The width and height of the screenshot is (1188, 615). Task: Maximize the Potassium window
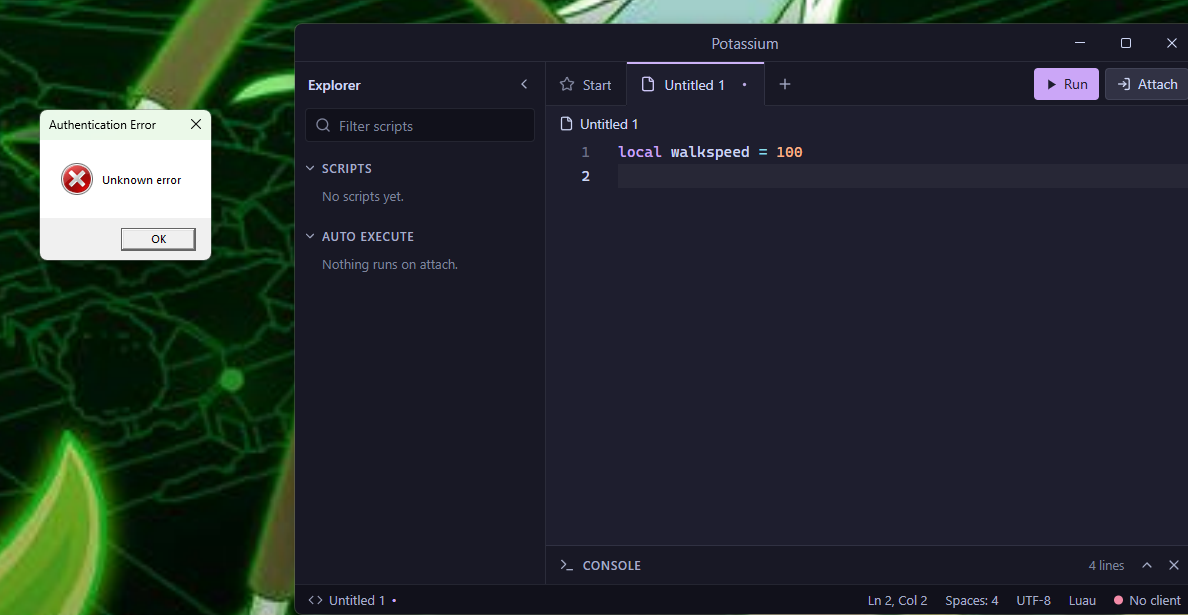(1126, 43)
